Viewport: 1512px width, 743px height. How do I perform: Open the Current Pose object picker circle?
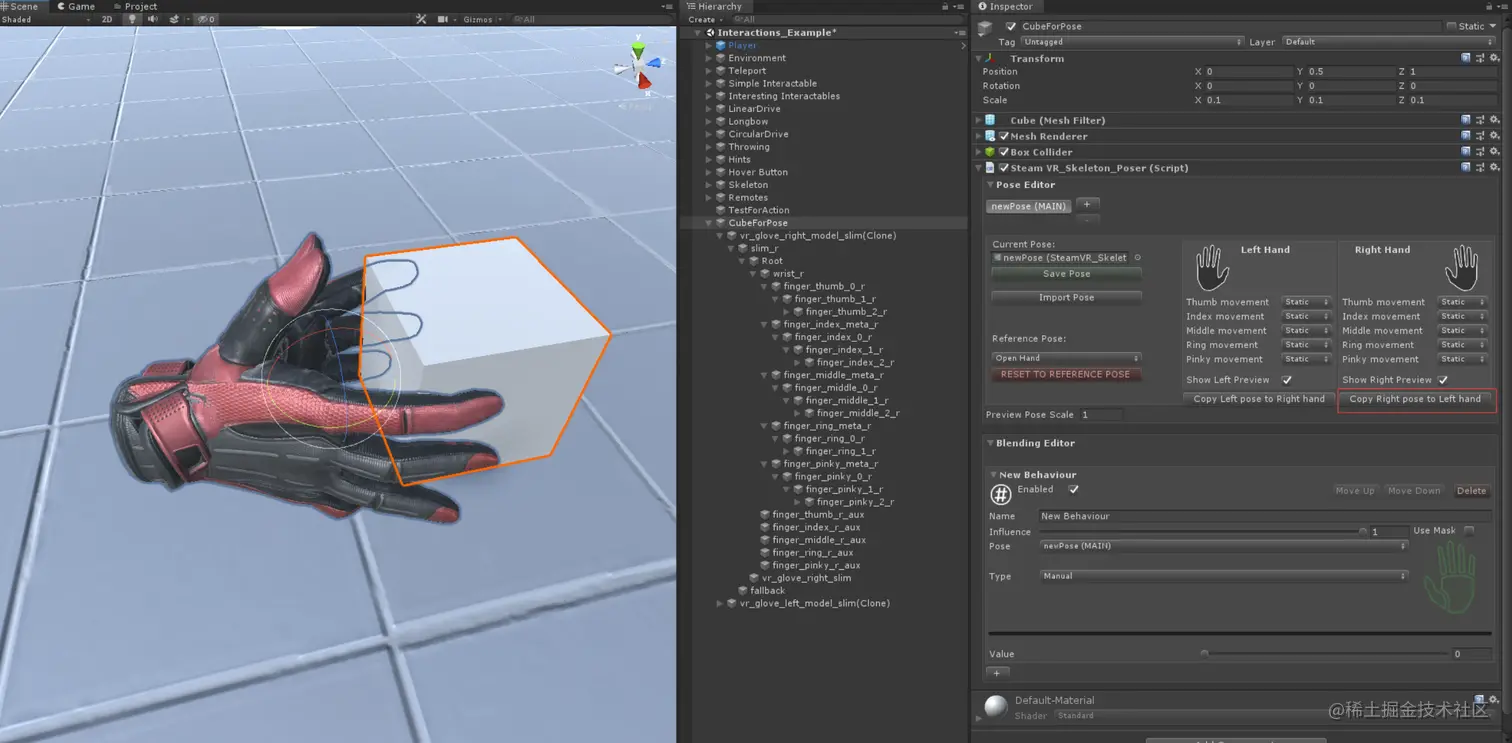(x=1137, y=258)
